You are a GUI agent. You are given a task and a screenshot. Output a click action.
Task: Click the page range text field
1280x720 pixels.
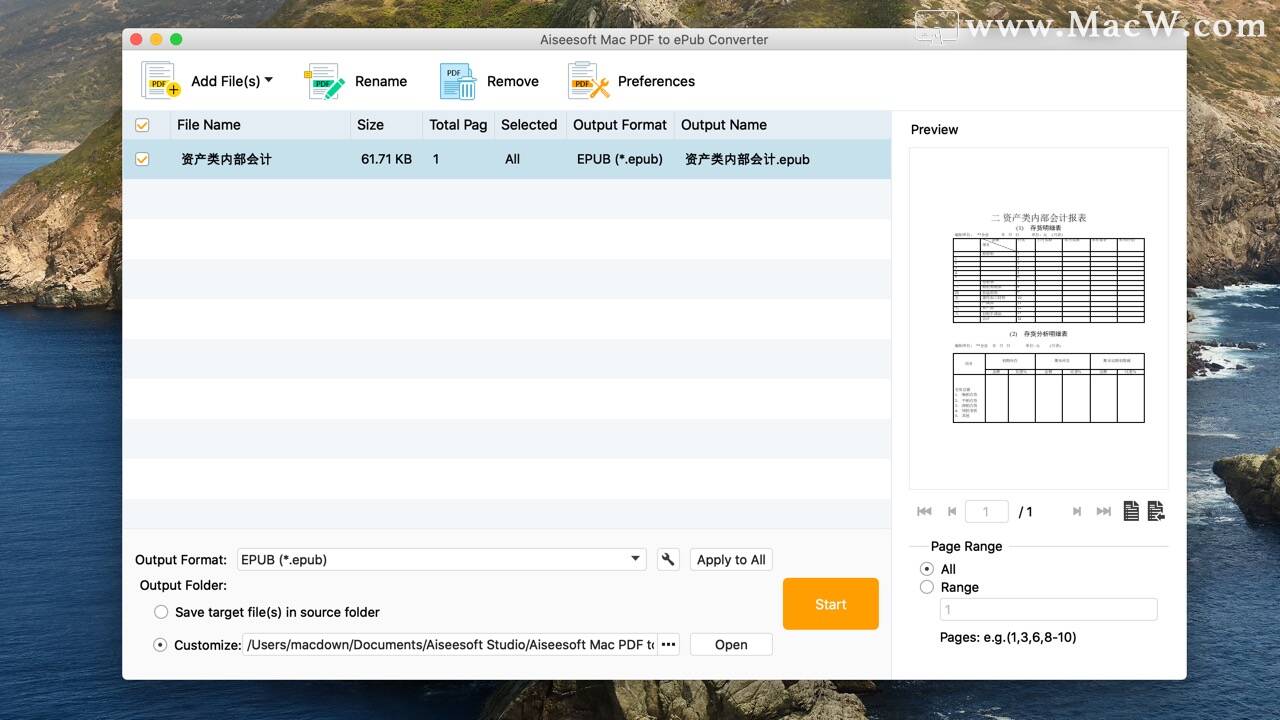point(1048,609)
